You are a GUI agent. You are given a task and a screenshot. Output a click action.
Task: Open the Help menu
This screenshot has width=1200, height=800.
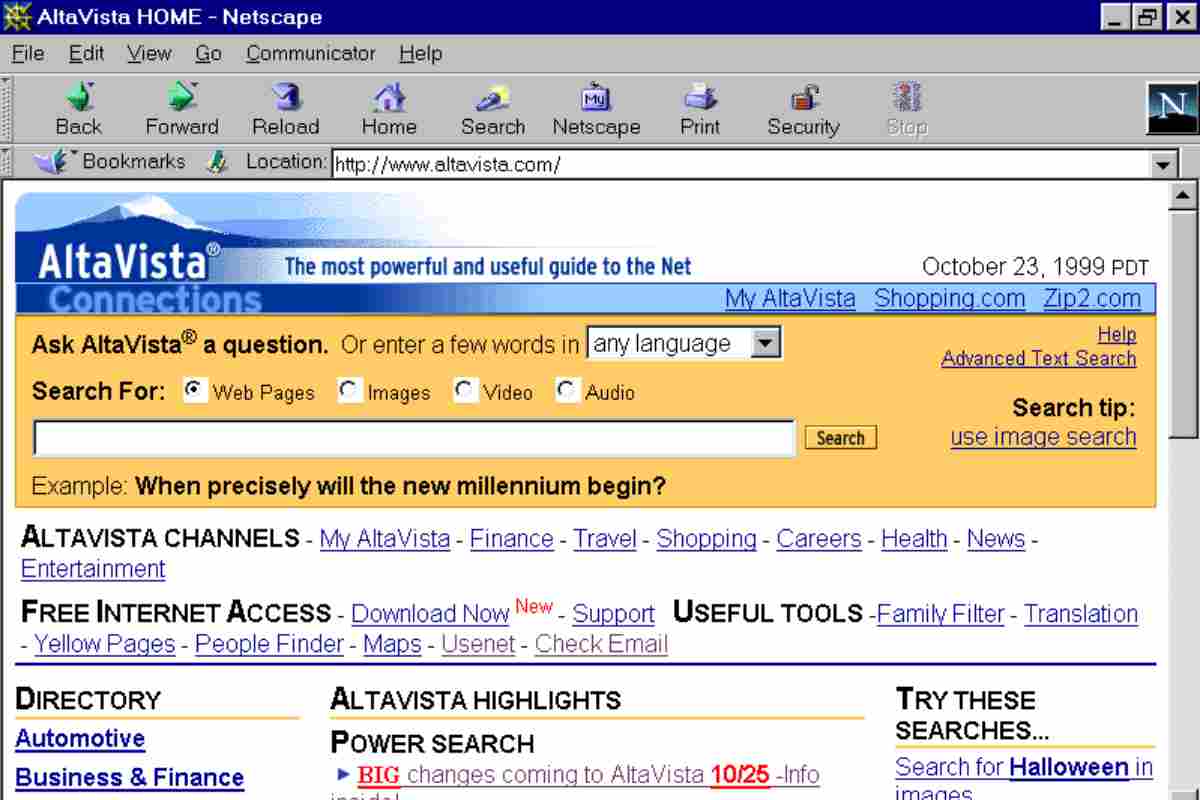coord(420,53)
